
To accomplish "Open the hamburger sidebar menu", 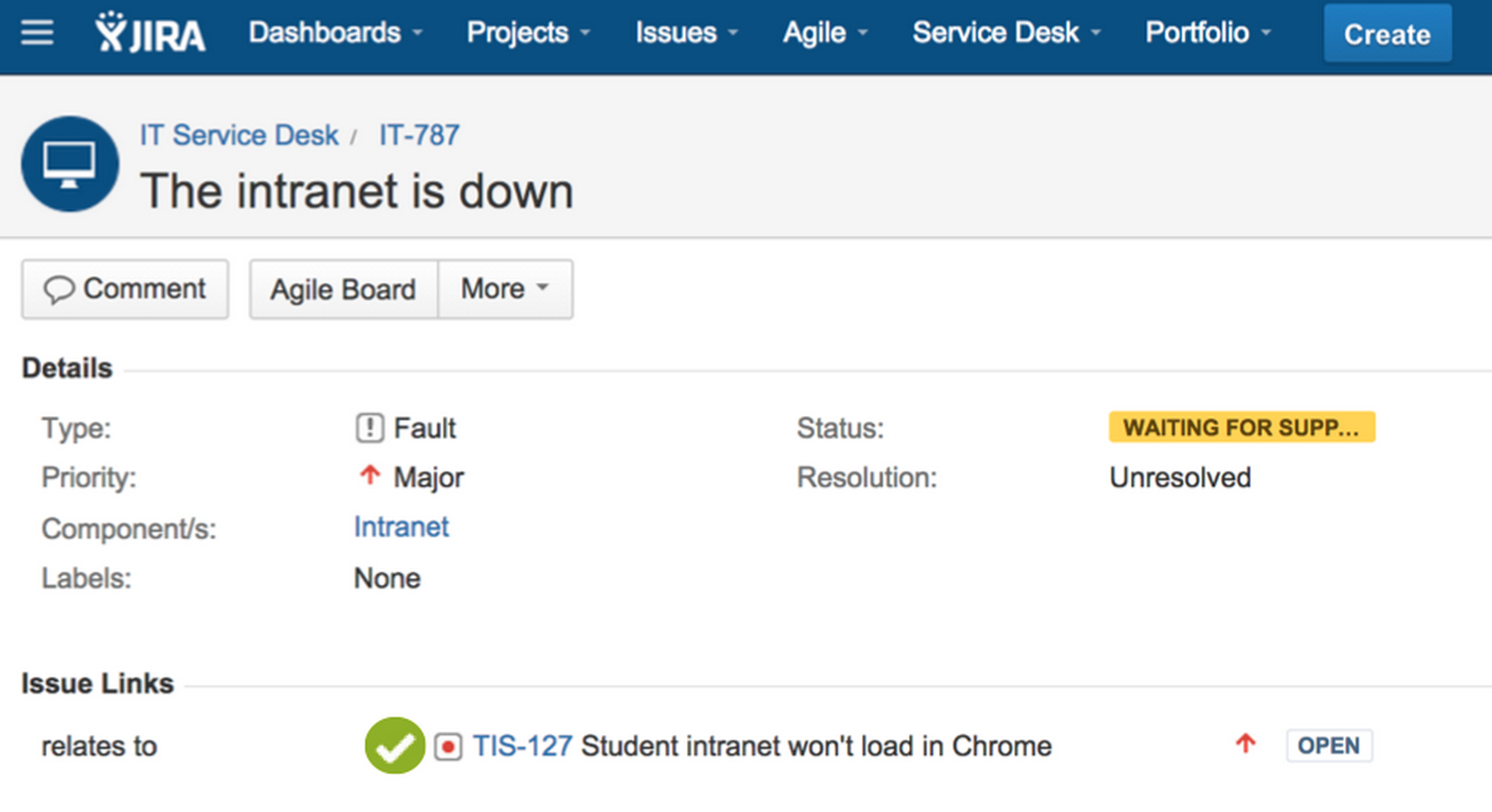I will (38, 33).
